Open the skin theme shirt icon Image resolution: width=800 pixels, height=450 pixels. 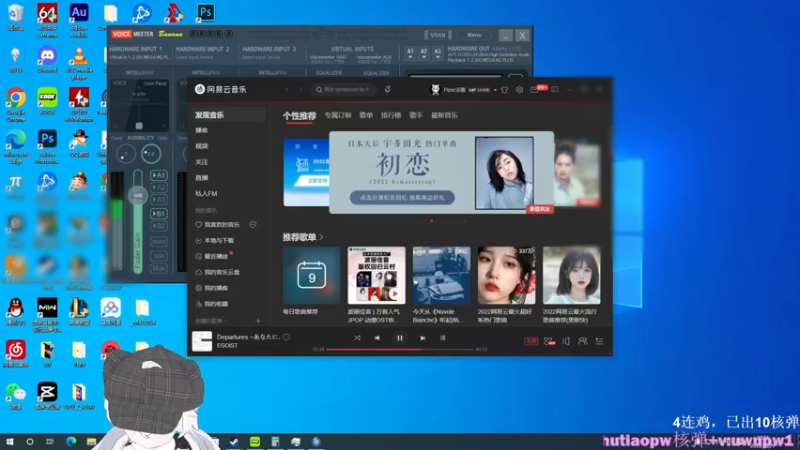505,90
